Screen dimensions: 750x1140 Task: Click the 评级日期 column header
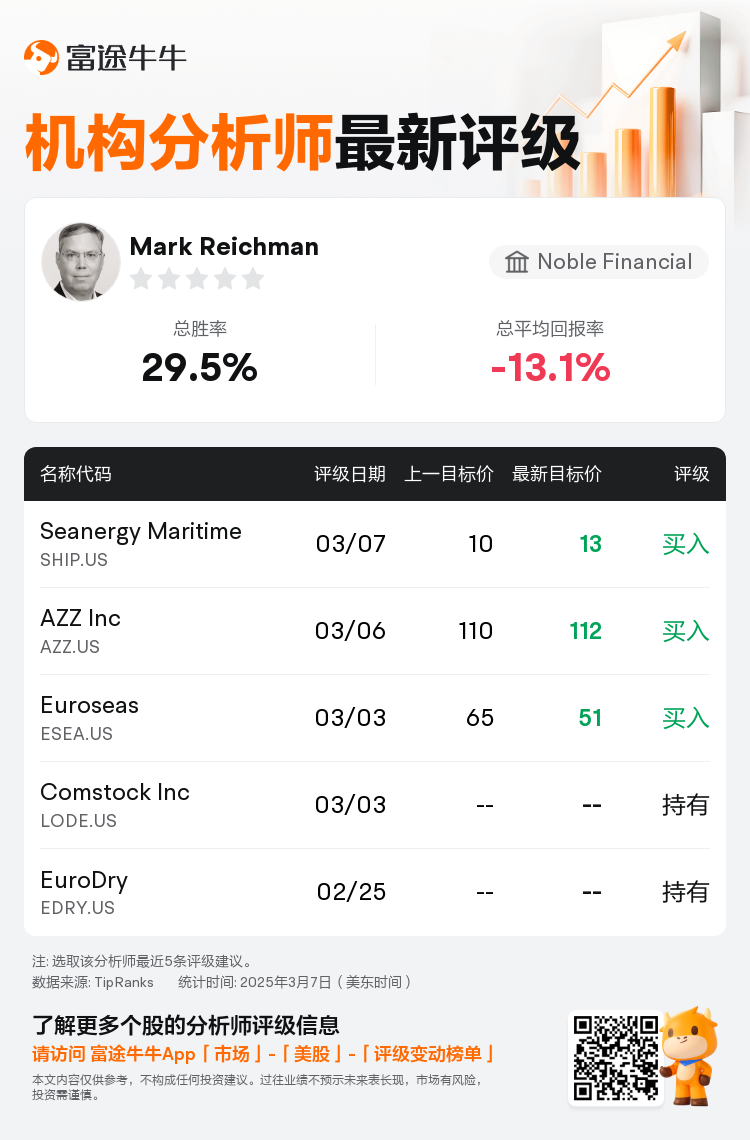coord(350,474)
